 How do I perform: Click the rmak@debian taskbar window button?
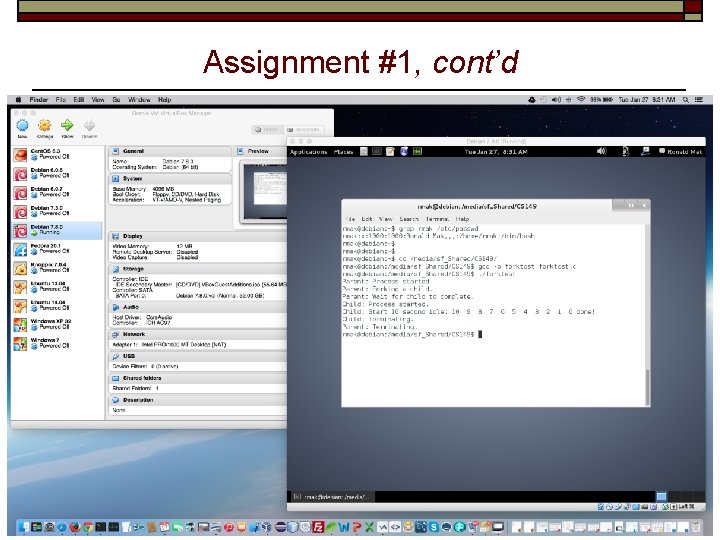pyautogui.click(x=333, y=496)
